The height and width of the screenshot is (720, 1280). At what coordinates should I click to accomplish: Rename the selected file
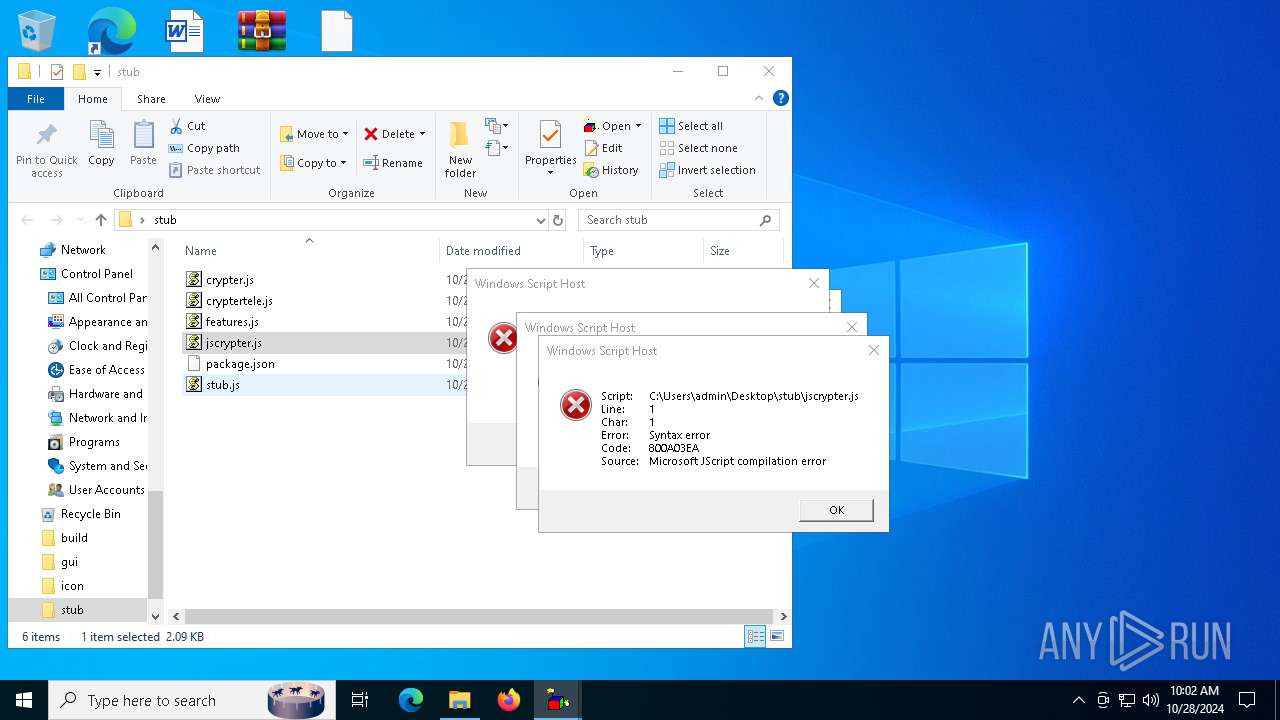click(x=392, y=163)
